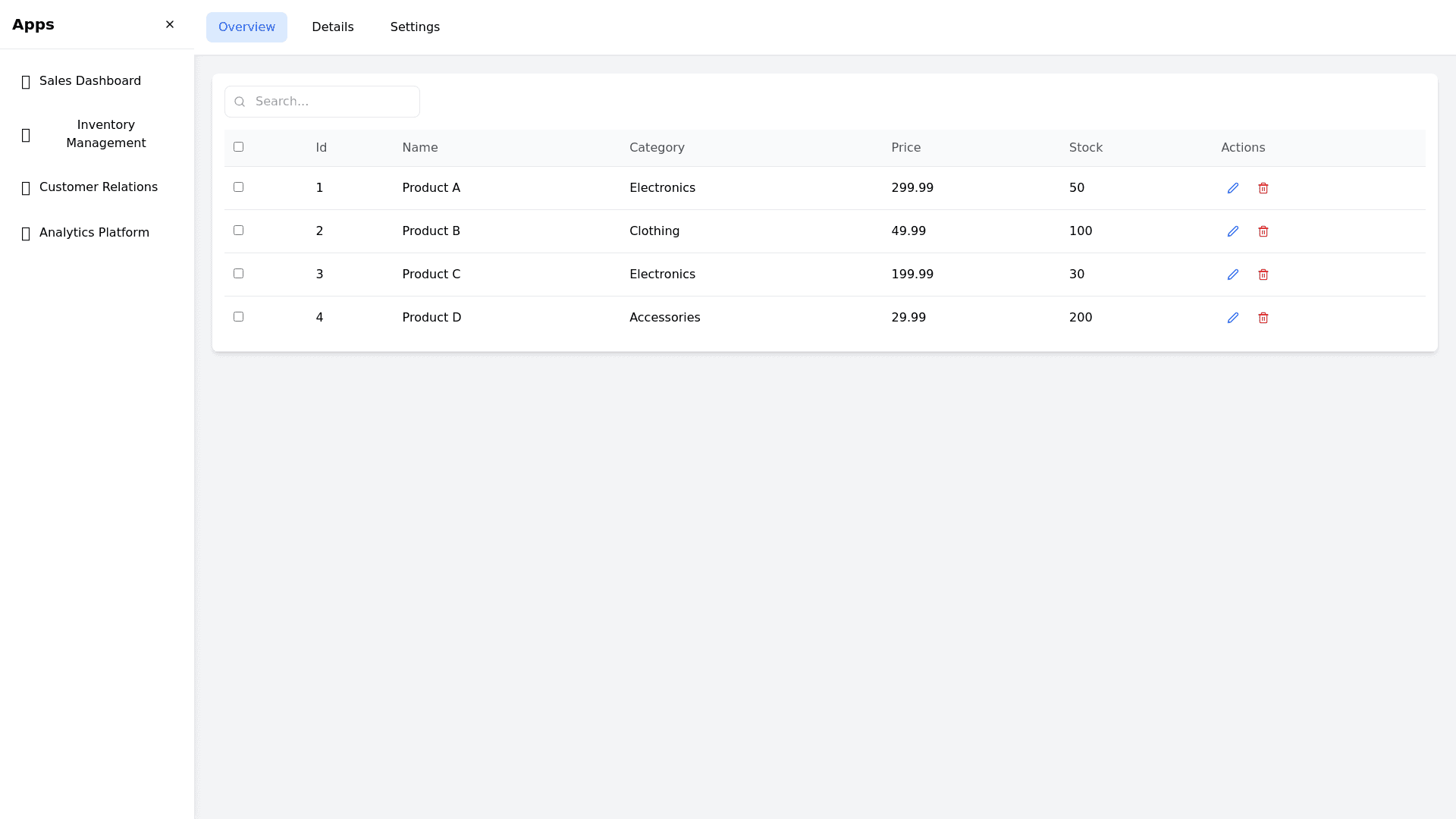This screenshot has width=1456, height=819.
Task: Click the icon beside Sales Dashboard
Action: [x=26, y=82]
